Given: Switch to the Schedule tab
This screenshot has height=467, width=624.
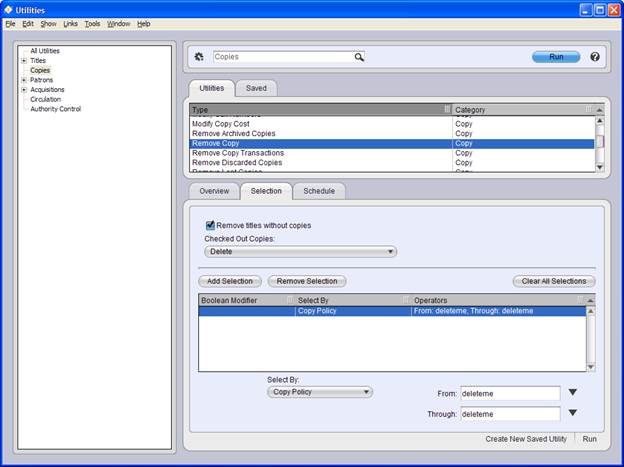Looking at the screenshot, I should click(x=319, y=190).
